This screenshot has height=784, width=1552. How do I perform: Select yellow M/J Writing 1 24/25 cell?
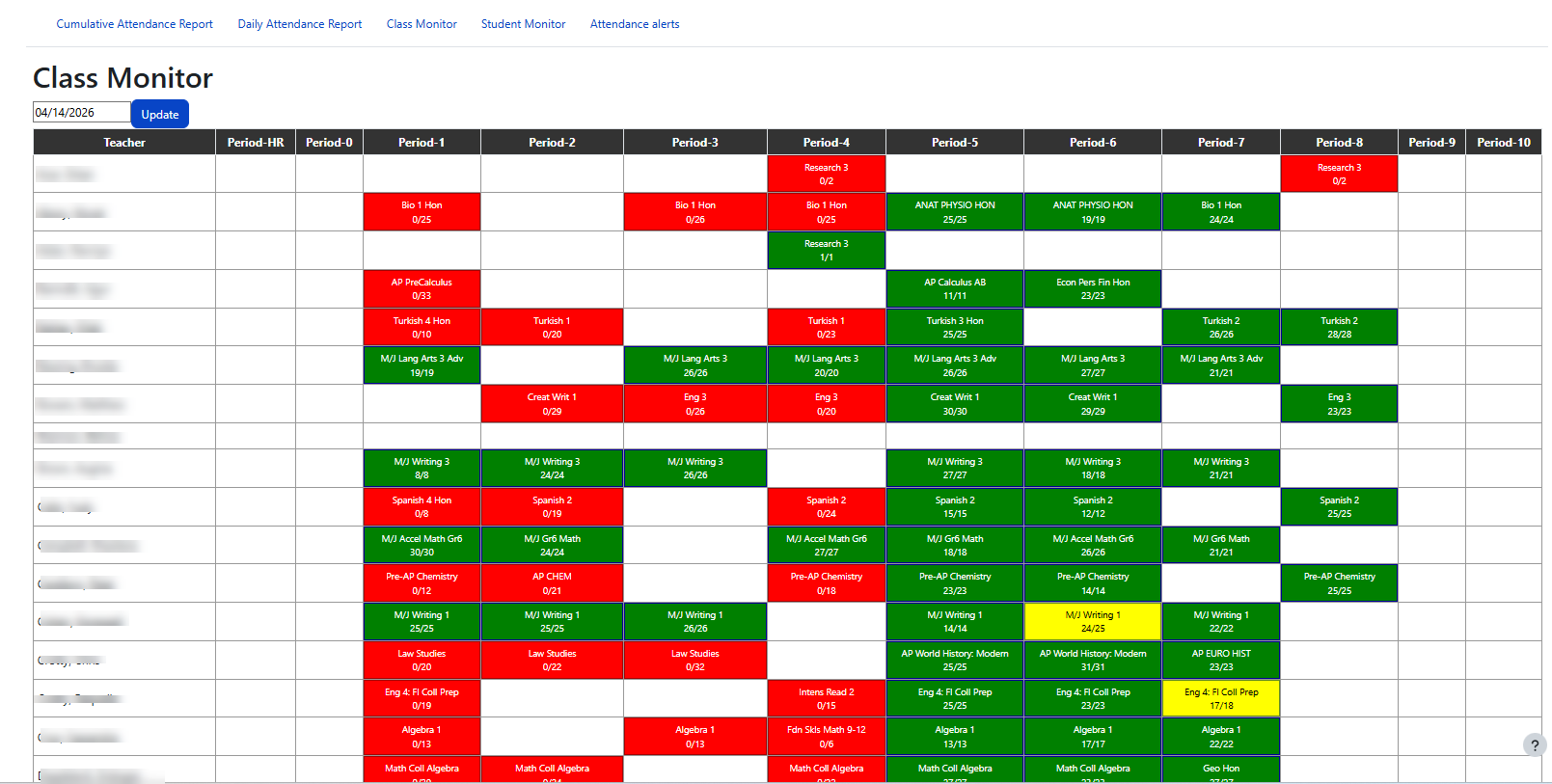click(x=1093, y=622)
